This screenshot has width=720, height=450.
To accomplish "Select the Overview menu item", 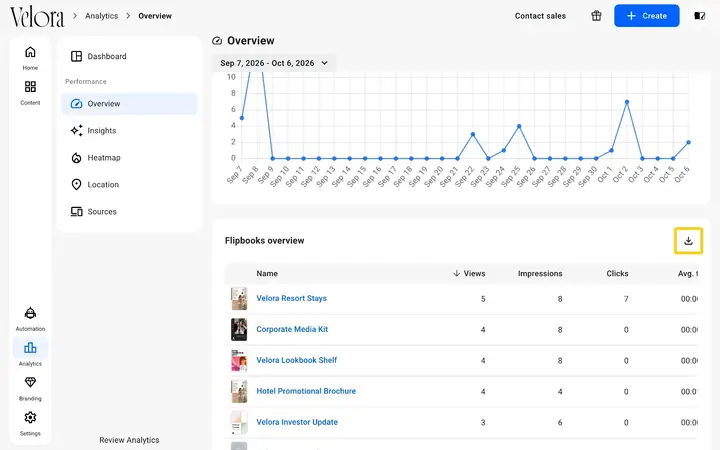I will point(129,103).
